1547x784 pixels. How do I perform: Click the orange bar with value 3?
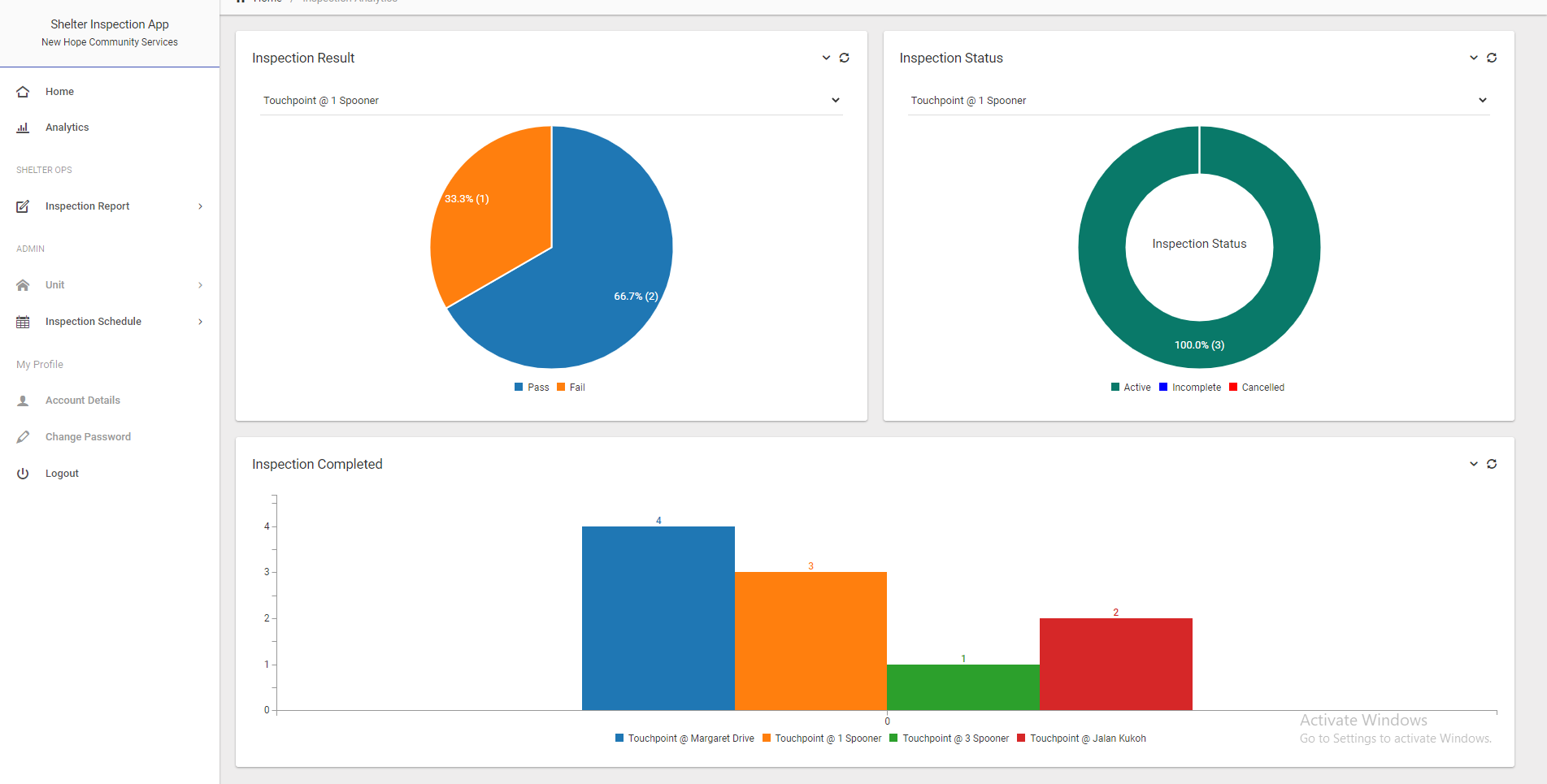[x=810, y=641]
